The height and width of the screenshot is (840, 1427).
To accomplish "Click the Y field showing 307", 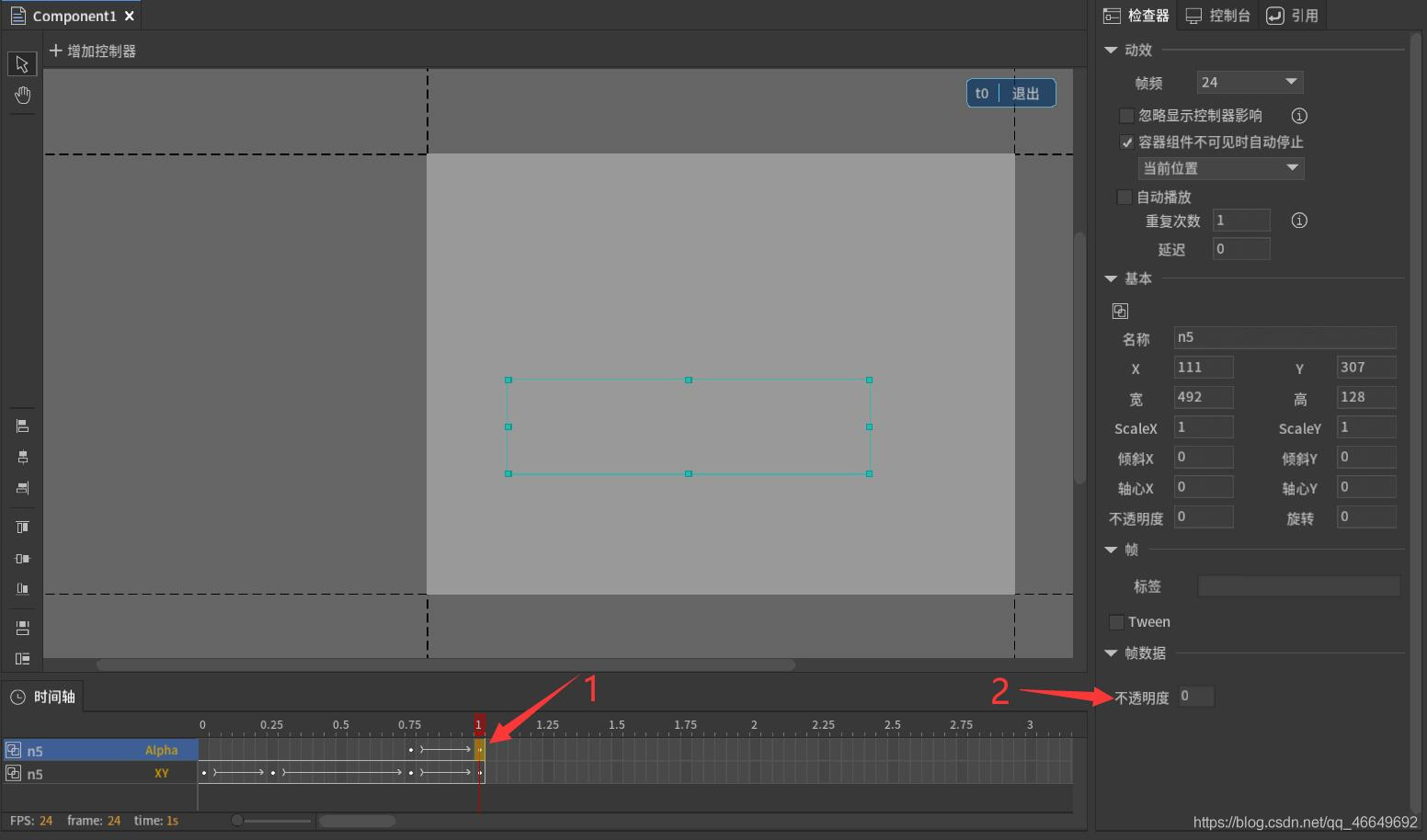I will tap(1366, 368).
